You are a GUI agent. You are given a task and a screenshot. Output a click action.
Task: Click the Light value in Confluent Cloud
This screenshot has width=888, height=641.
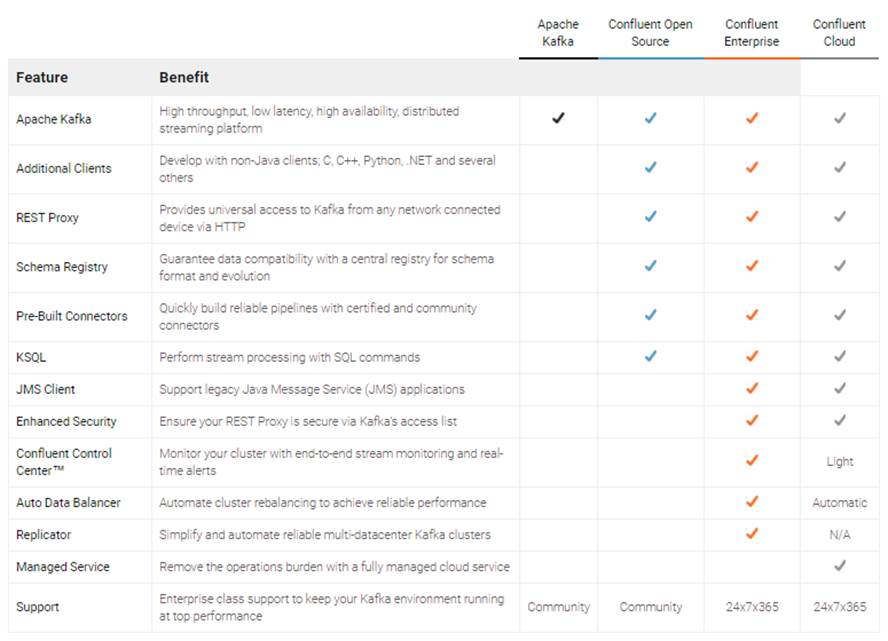click(x=840, y=462)
